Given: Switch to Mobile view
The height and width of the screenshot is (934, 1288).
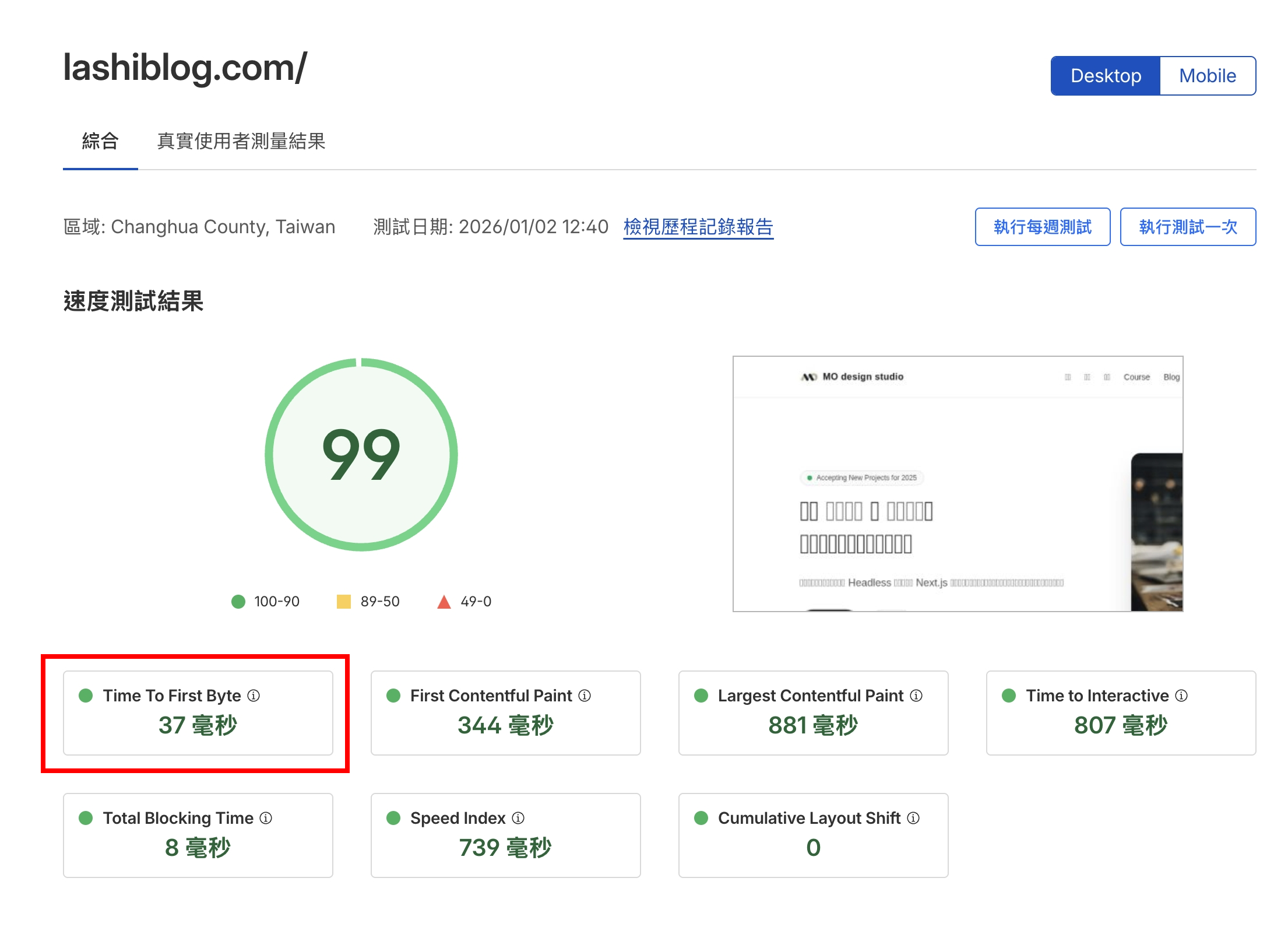Looking at the screenshot, I should pyautogui.click(x=1208, y=76).
